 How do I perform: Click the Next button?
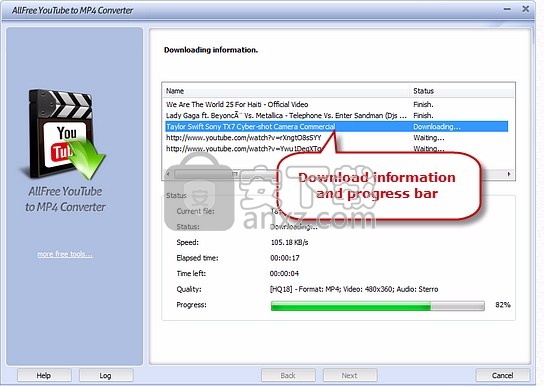click(350, 375)
